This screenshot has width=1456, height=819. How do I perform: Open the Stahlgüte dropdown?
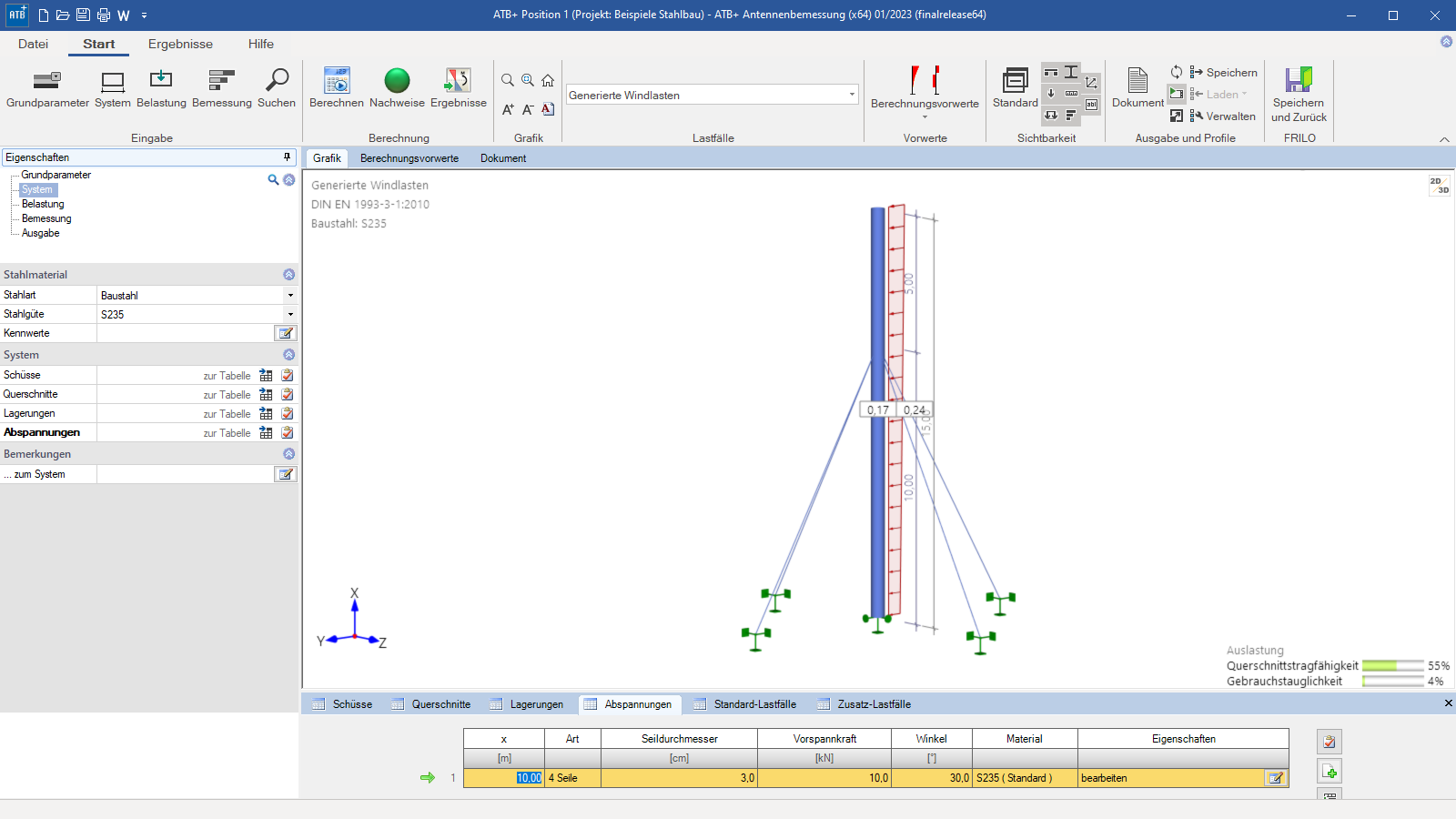point(290,314)
